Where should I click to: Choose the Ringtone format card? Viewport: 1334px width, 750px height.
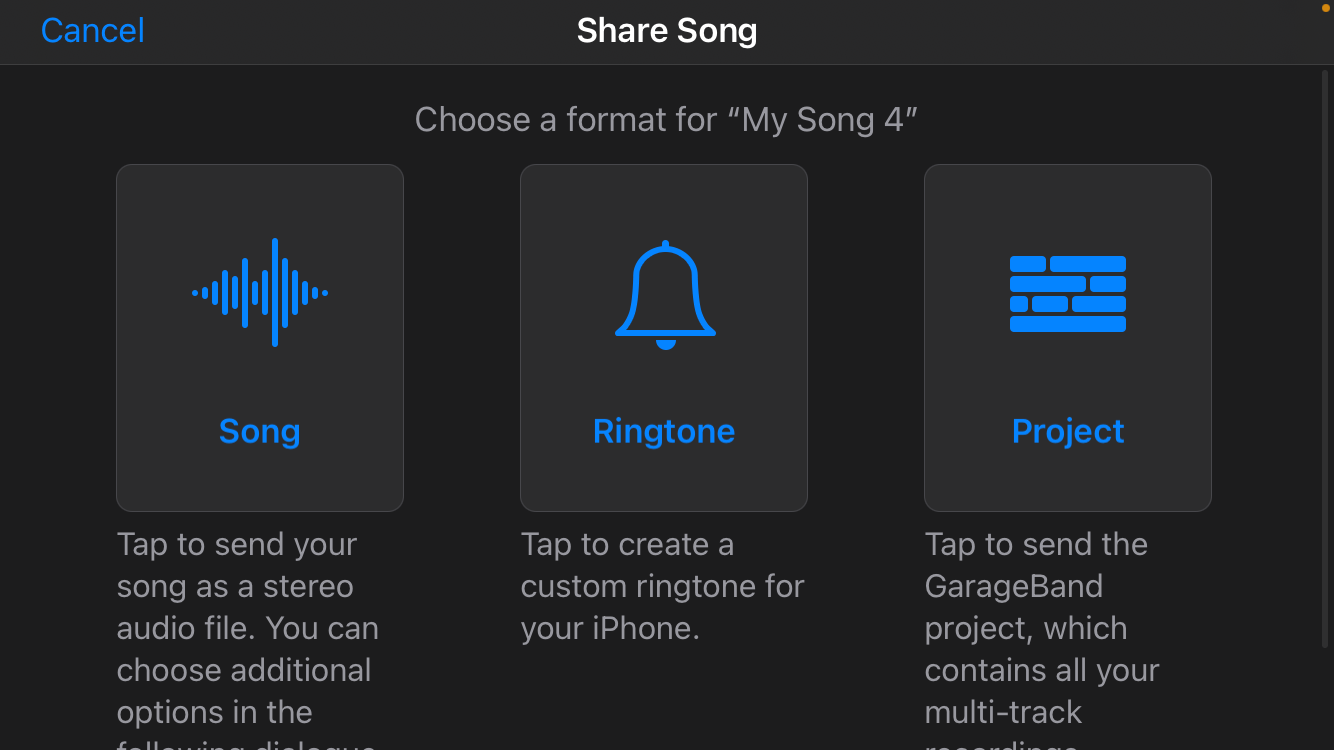(663, 337)
